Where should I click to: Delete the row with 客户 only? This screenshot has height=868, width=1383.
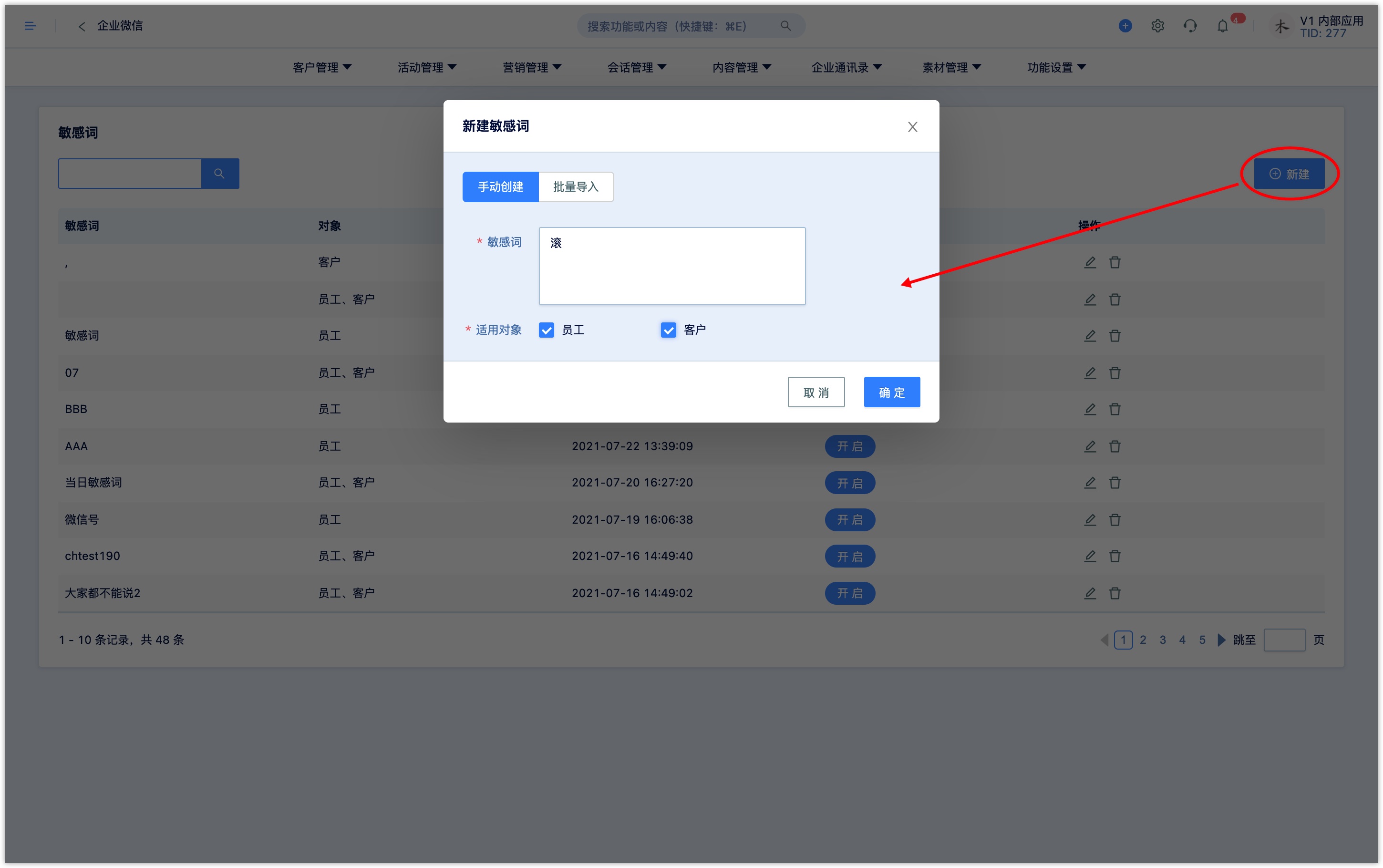pyautogui.click(x=1115, y=262)
